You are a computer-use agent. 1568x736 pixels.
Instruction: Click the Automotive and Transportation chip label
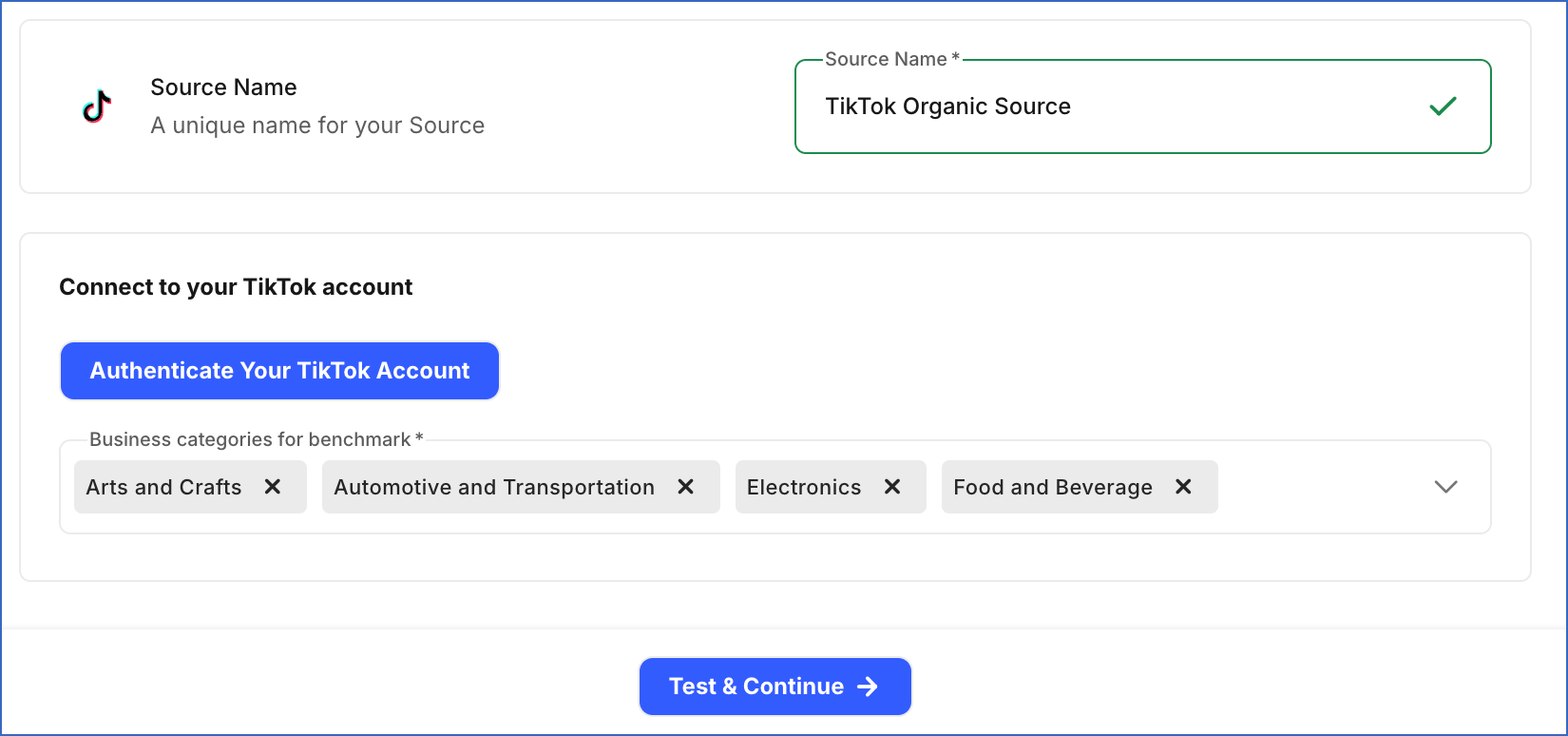494,487
